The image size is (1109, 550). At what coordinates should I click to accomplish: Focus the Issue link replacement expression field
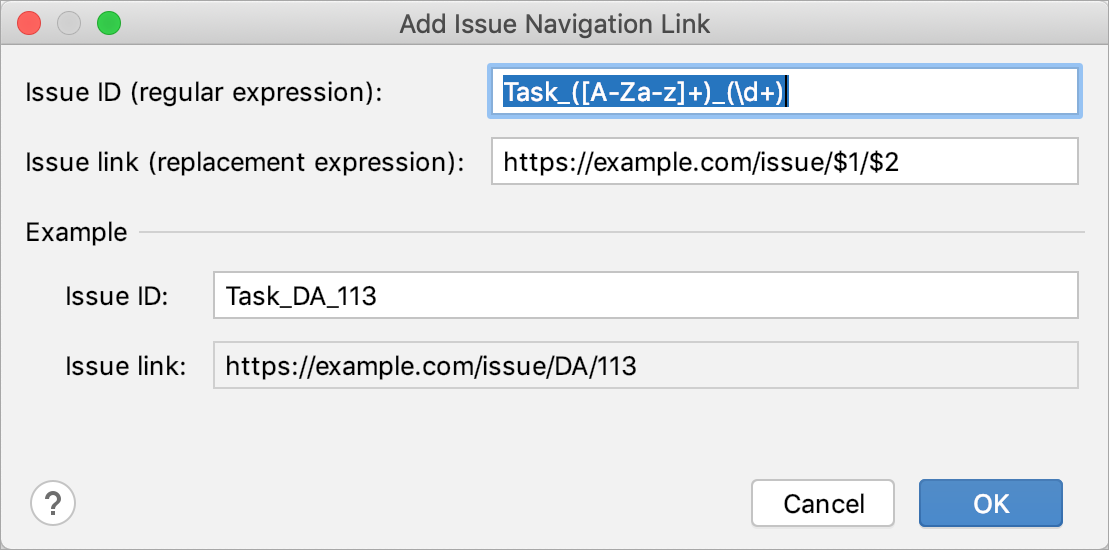click(x=784, y=161)
